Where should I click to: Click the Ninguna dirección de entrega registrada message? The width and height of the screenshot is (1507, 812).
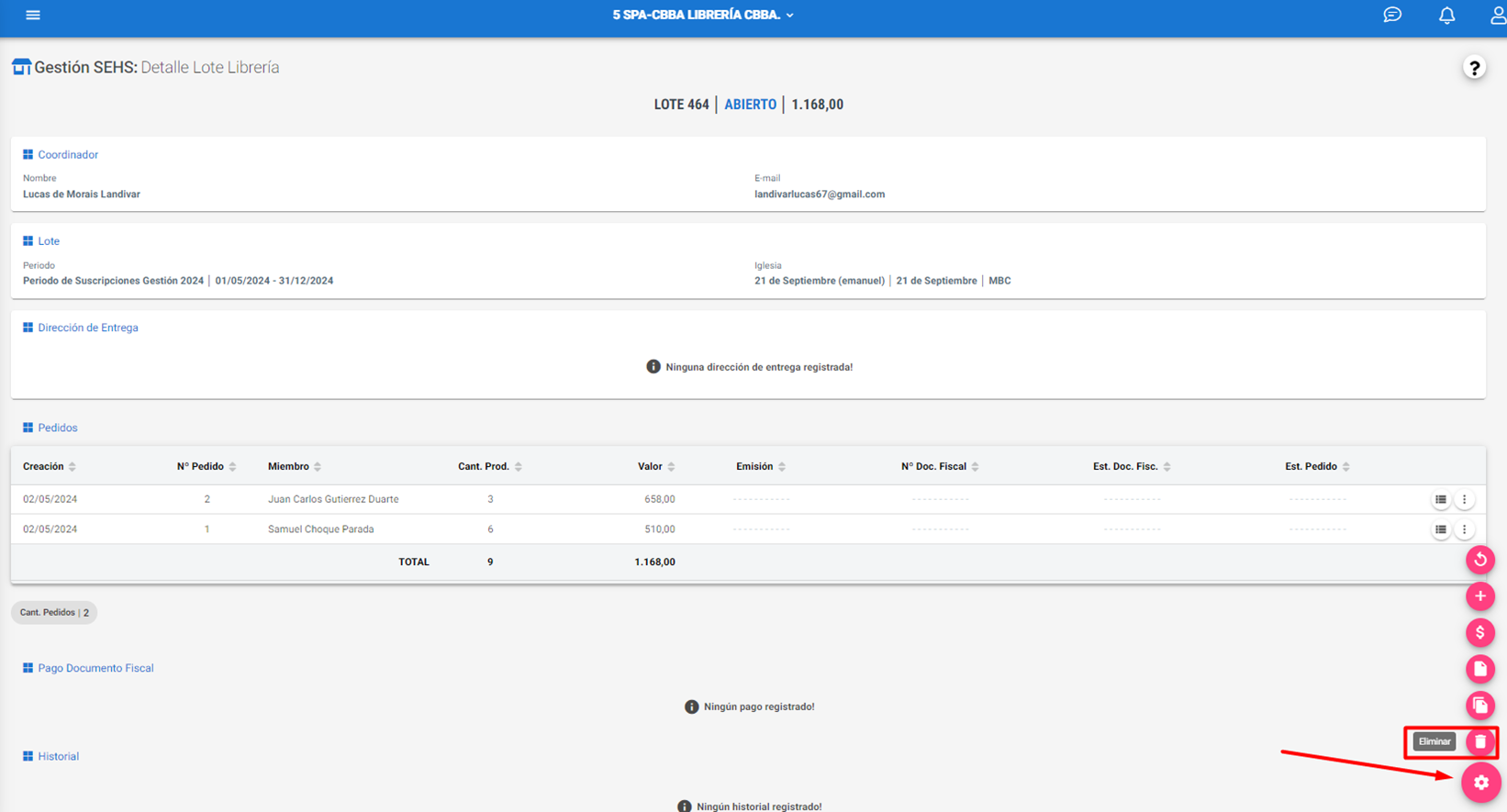(x=759, y=367)
